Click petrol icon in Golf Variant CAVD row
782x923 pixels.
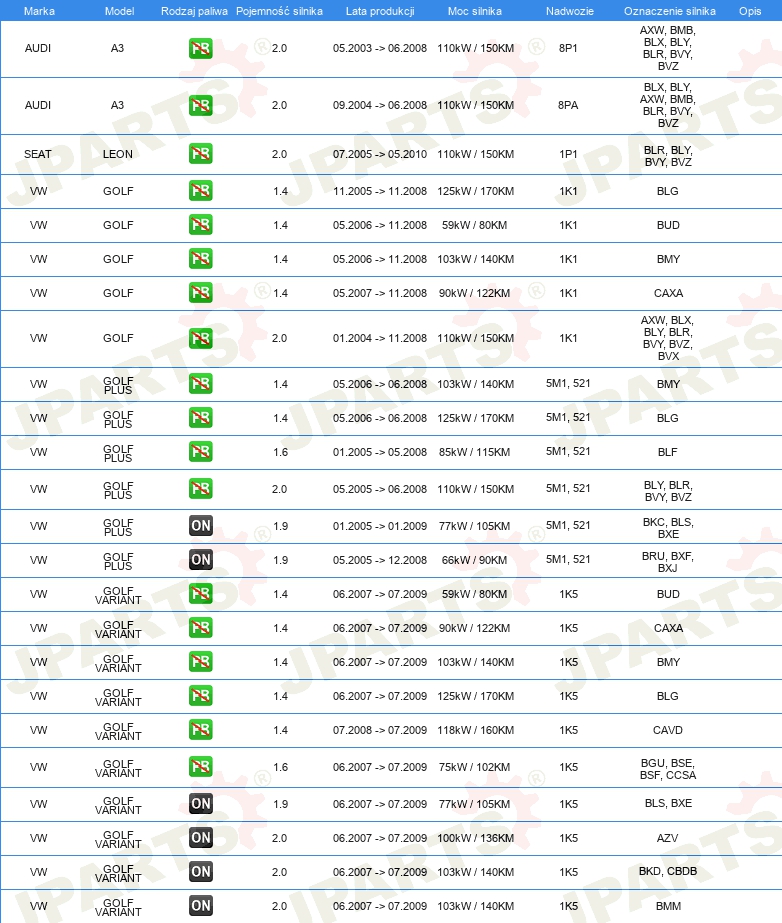tap(201, 730)
